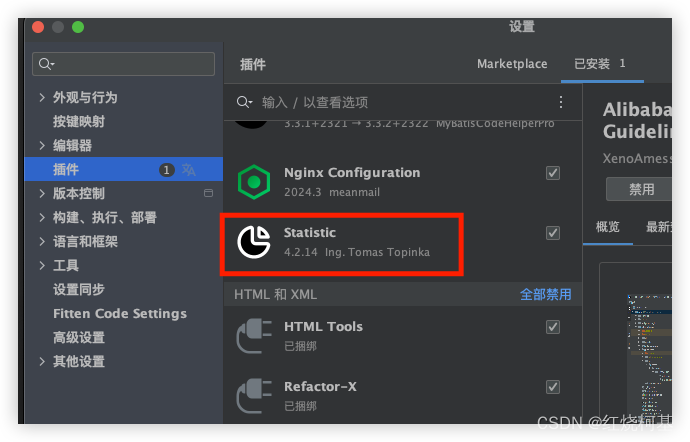Click 全部禁用 link for HTML 和 XML
Image resolution: width=690 pixels, height=442 pixels.
[x=546, y=295]
